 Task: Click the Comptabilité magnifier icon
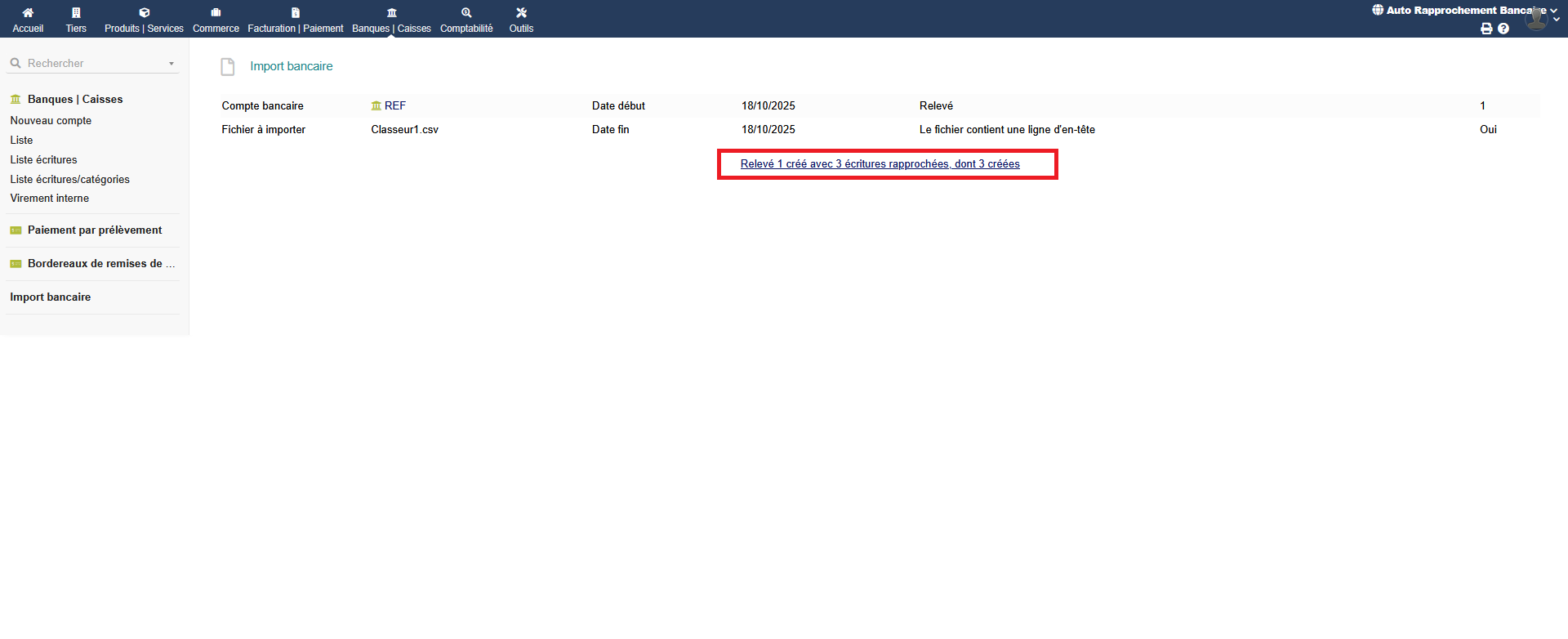466,13
